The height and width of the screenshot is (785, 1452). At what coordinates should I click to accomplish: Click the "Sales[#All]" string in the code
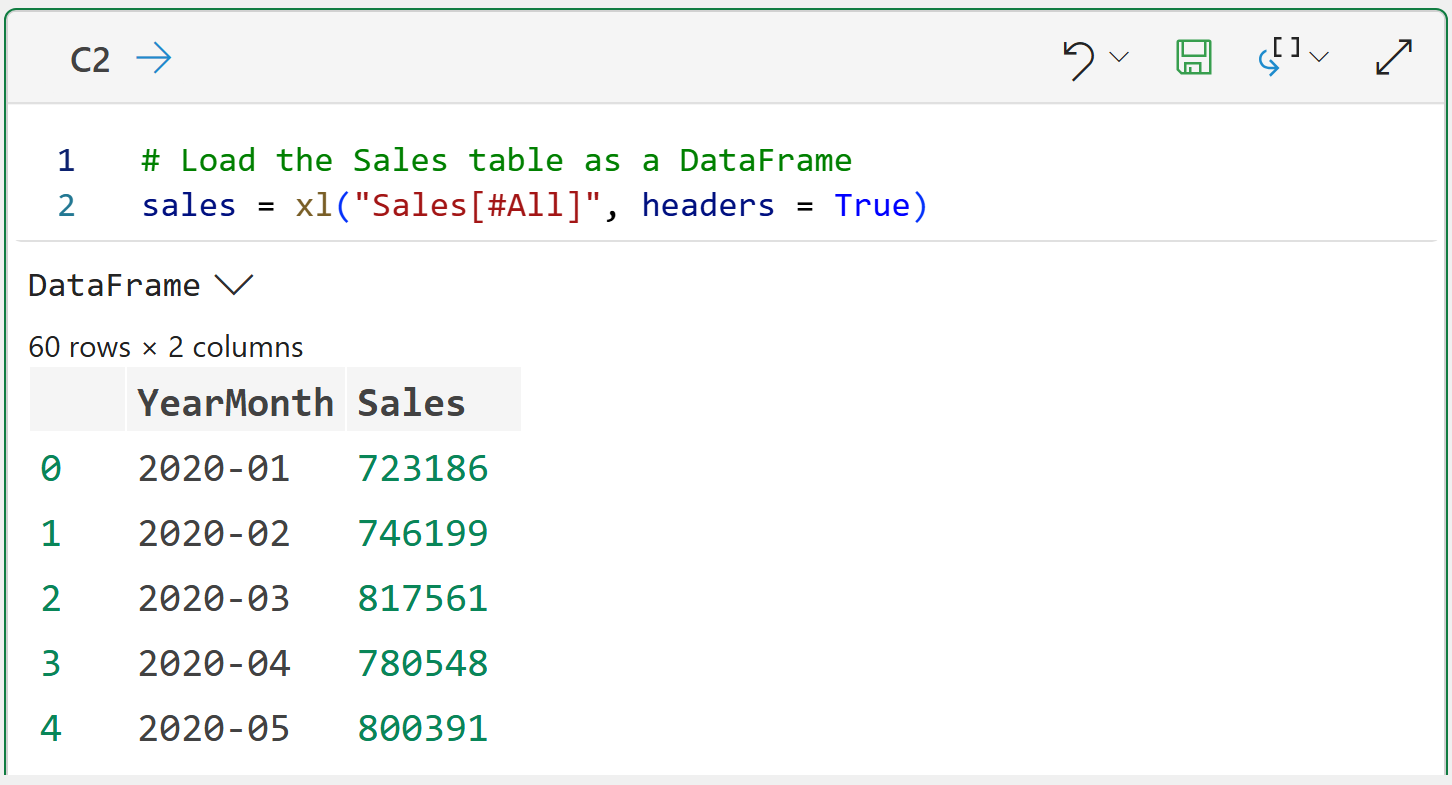coord(477,206)
